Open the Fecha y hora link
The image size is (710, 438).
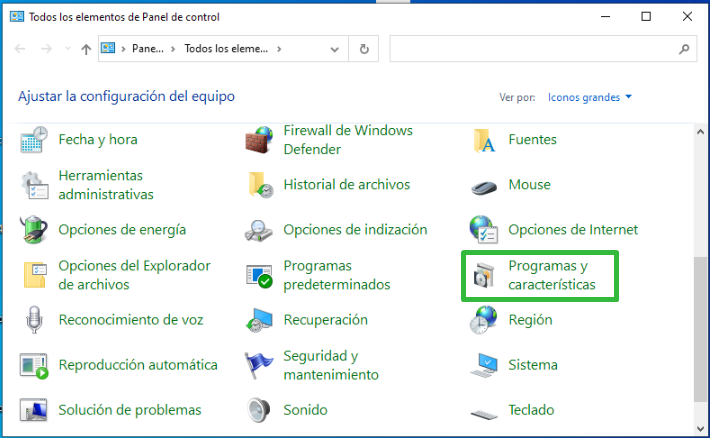tap(98, 140)
